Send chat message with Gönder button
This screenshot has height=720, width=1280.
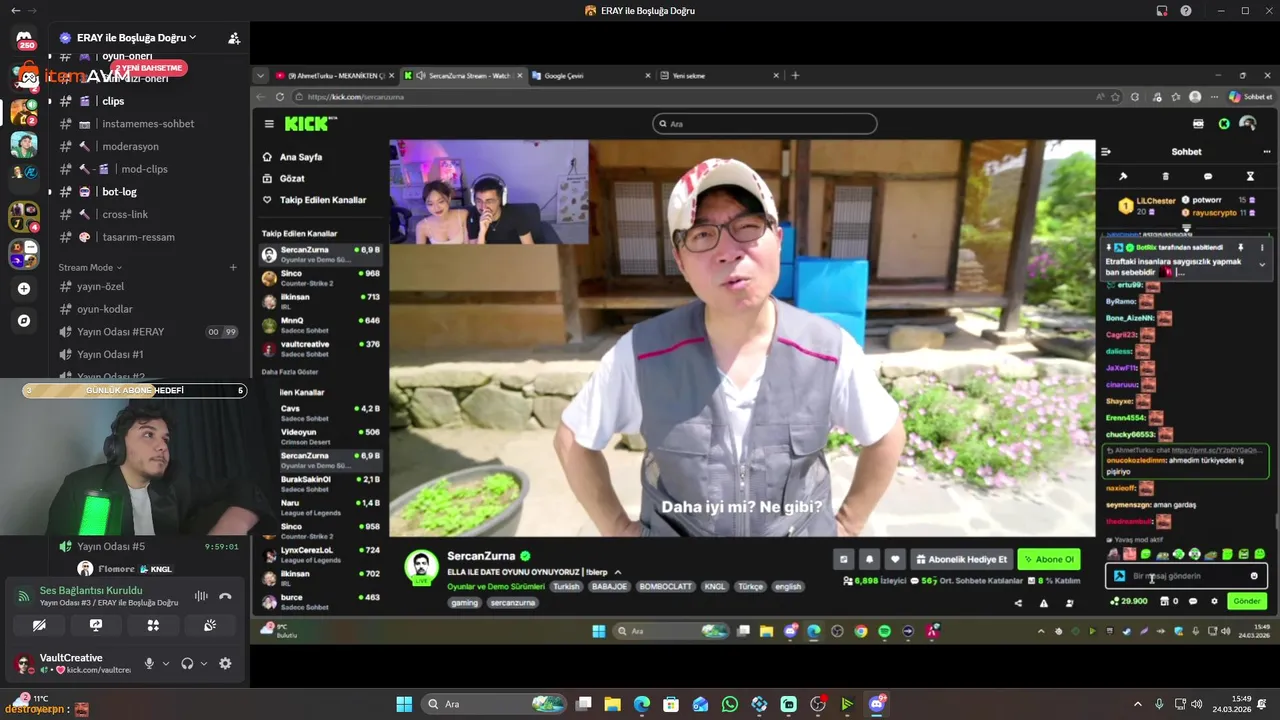1247,601
